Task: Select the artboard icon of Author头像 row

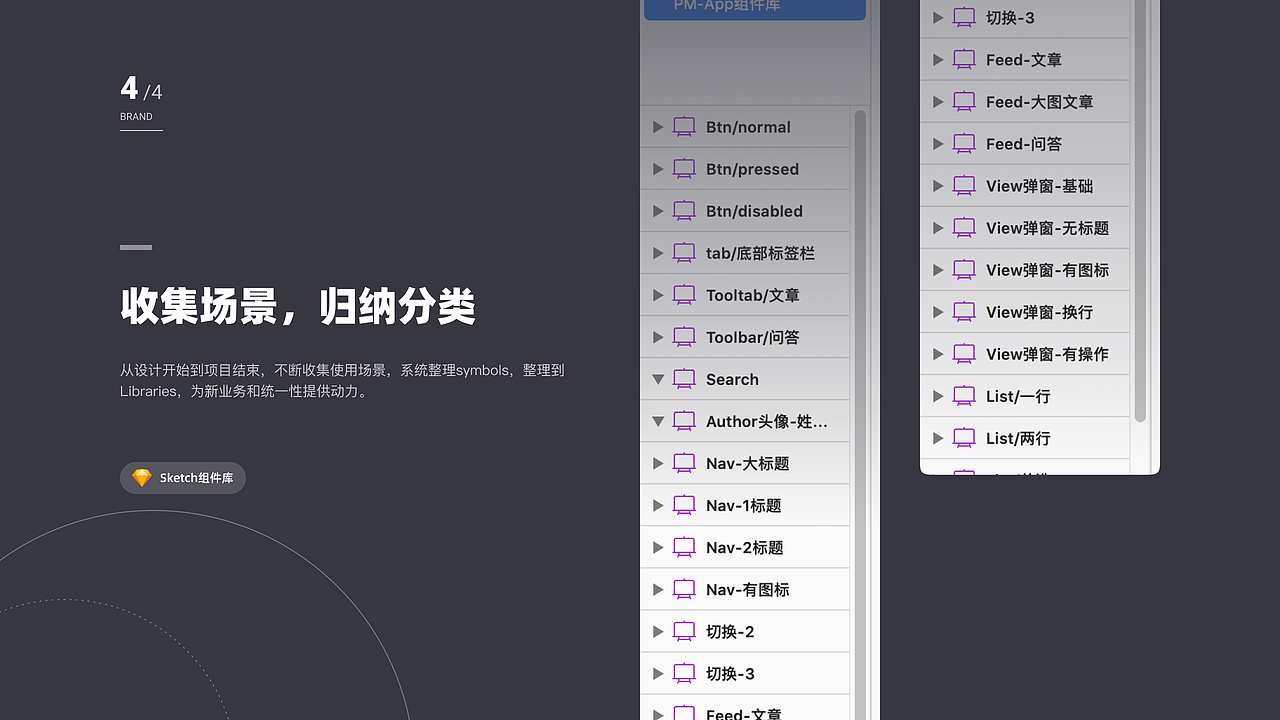Action: [684, 421]
